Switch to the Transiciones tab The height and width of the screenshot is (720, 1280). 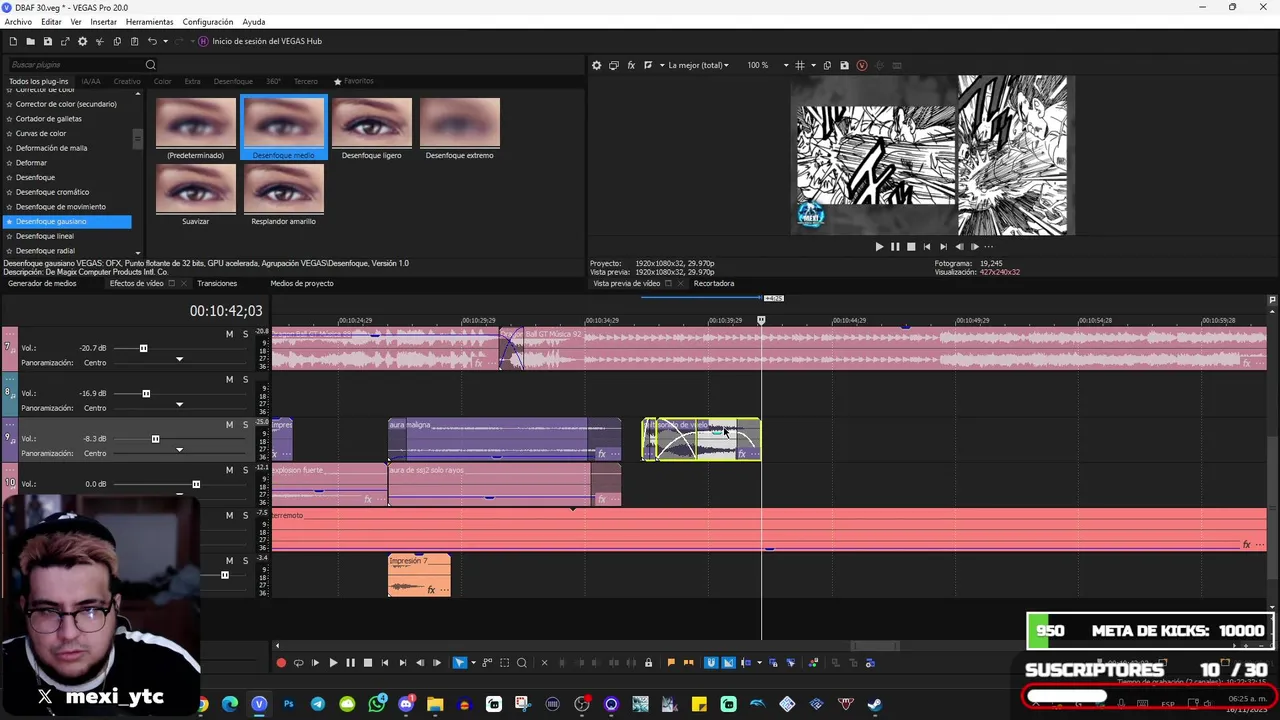tap(217, 283)
